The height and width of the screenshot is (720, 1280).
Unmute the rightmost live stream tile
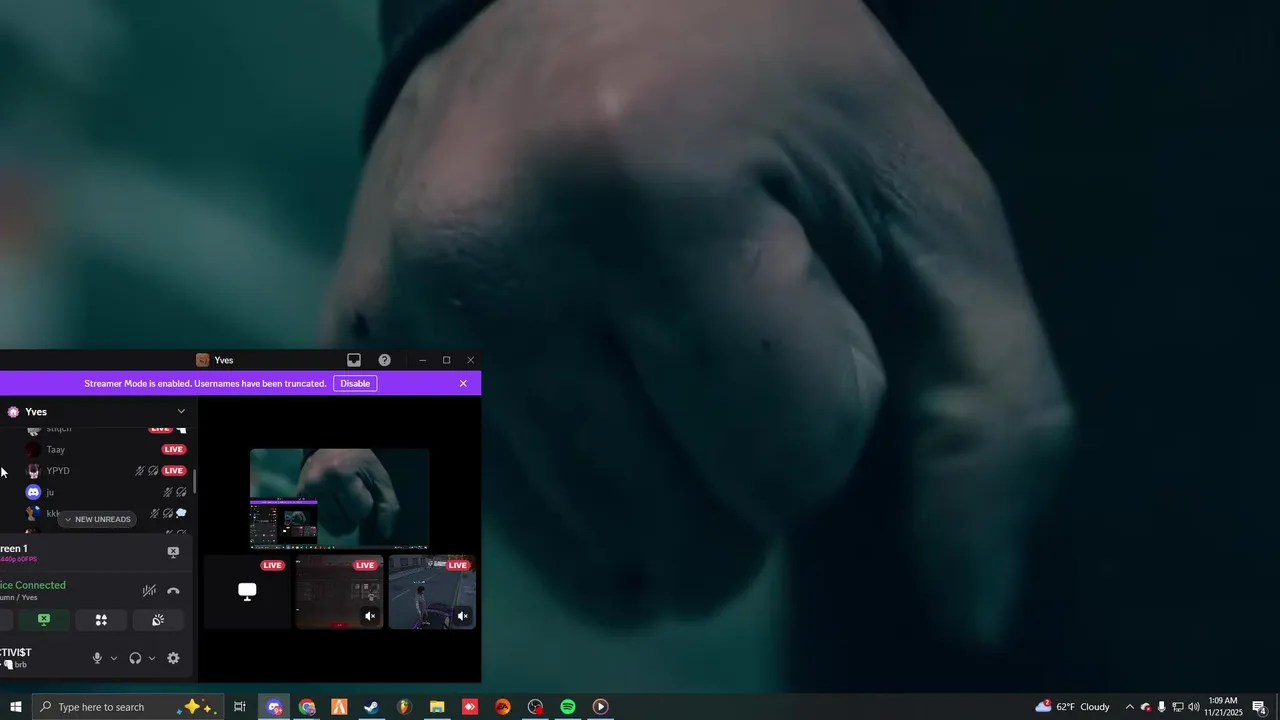coord(463,616)
